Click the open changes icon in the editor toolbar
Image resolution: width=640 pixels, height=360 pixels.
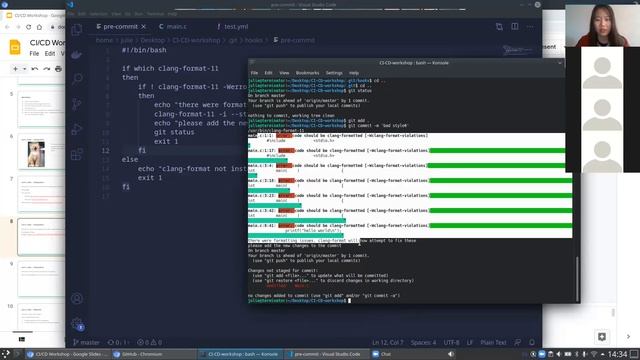point(499,27)
